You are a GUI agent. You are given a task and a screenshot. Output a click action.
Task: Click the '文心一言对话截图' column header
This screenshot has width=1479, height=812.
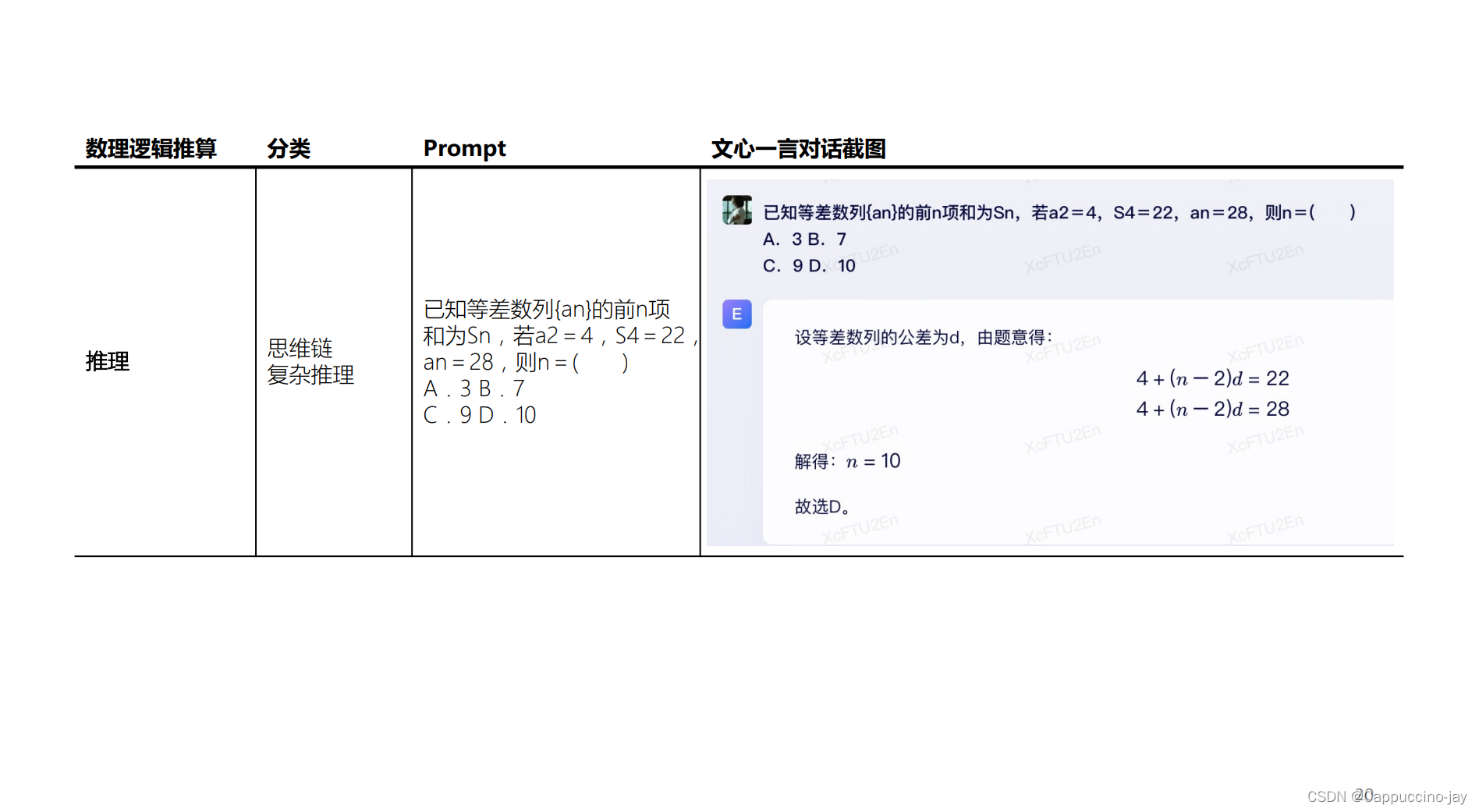[798, 148]
